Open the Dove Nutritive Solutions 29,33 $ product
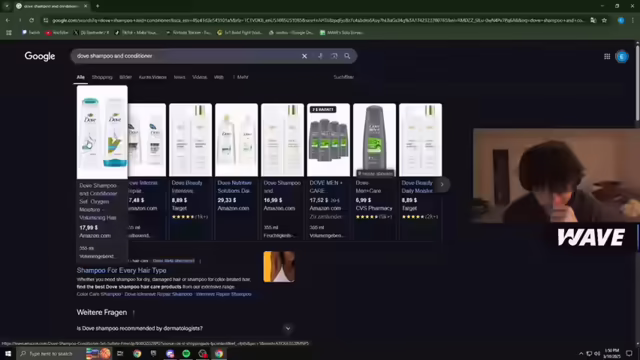640x360 pixels. click(237, 140)
